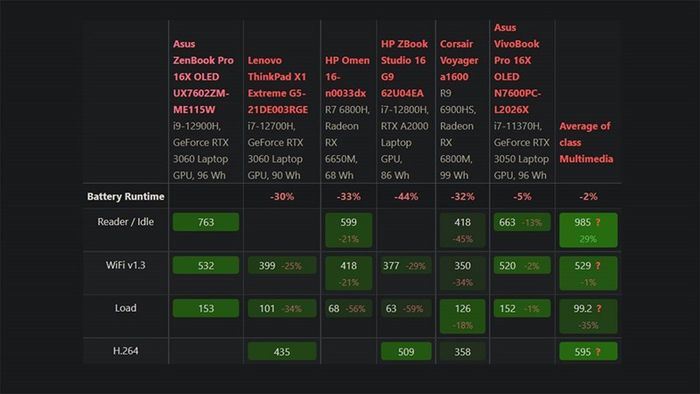Click the green 763 Reader/Idle result bar
This screenshot has height=394, width=700.
tap(206, 222)
